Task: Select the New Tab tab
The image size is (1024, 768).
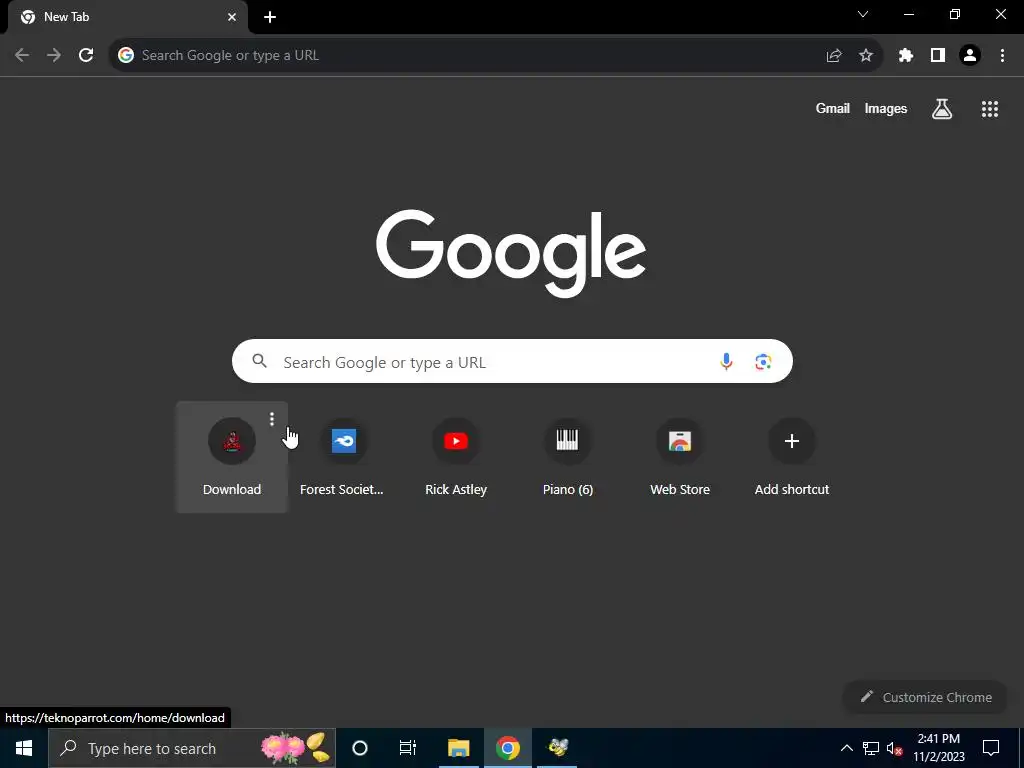Action: point(128,17)
